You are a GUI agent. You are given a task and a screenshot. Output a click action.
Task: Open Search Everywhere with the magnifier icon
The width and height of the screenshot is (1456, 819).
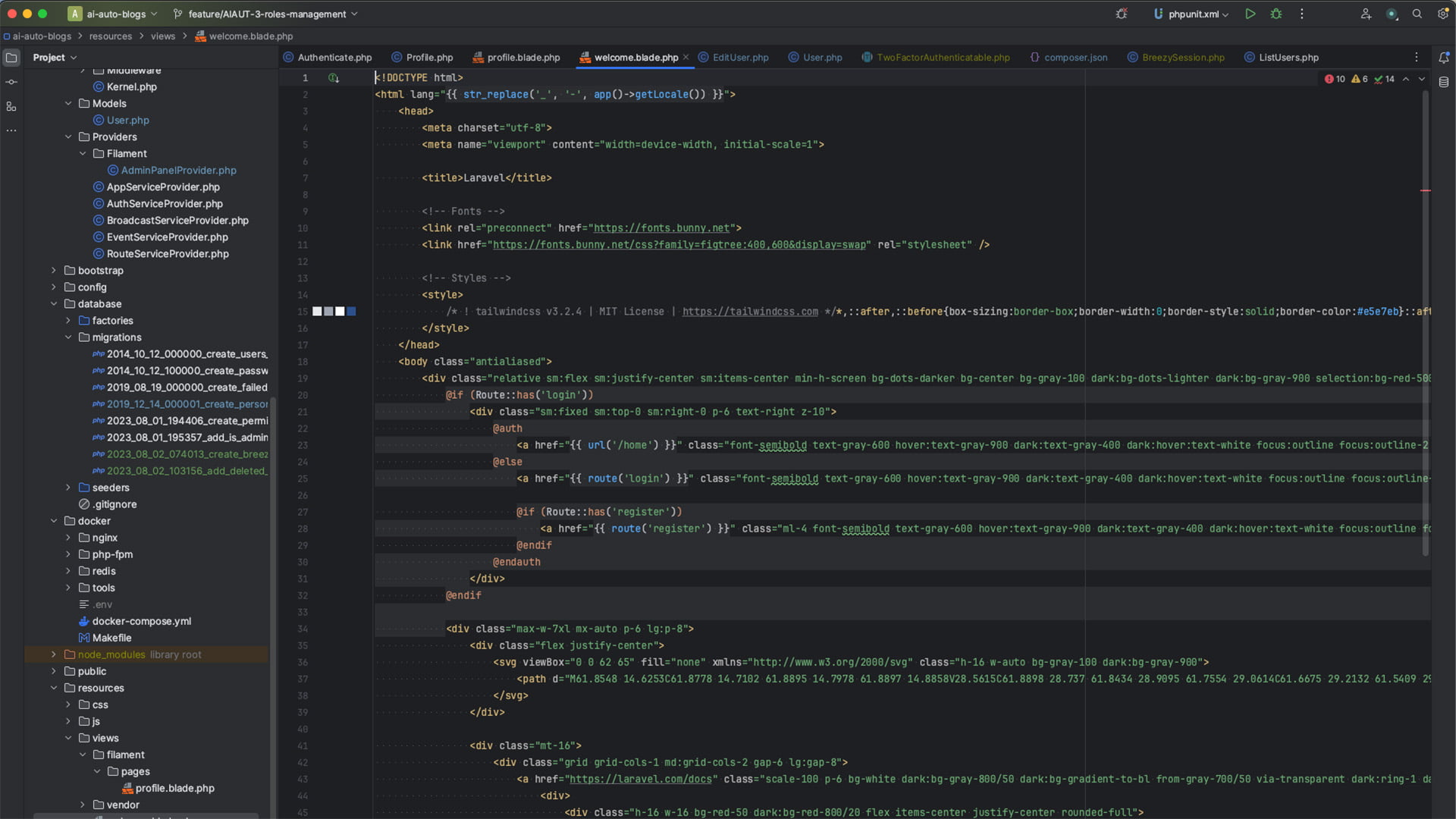point(1417,14)
